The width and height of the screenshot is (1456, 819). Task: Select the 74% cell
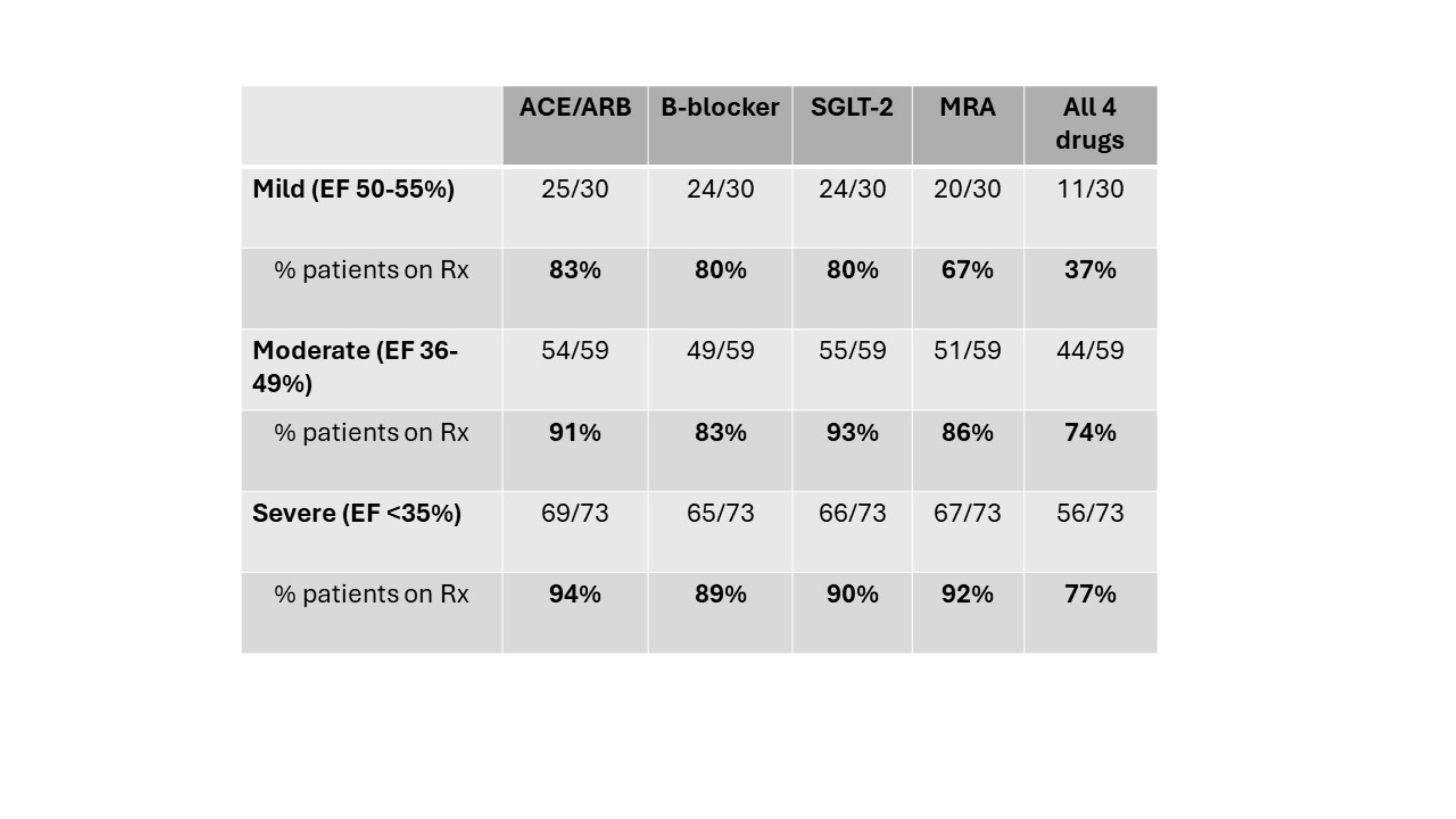(1090, 432)
